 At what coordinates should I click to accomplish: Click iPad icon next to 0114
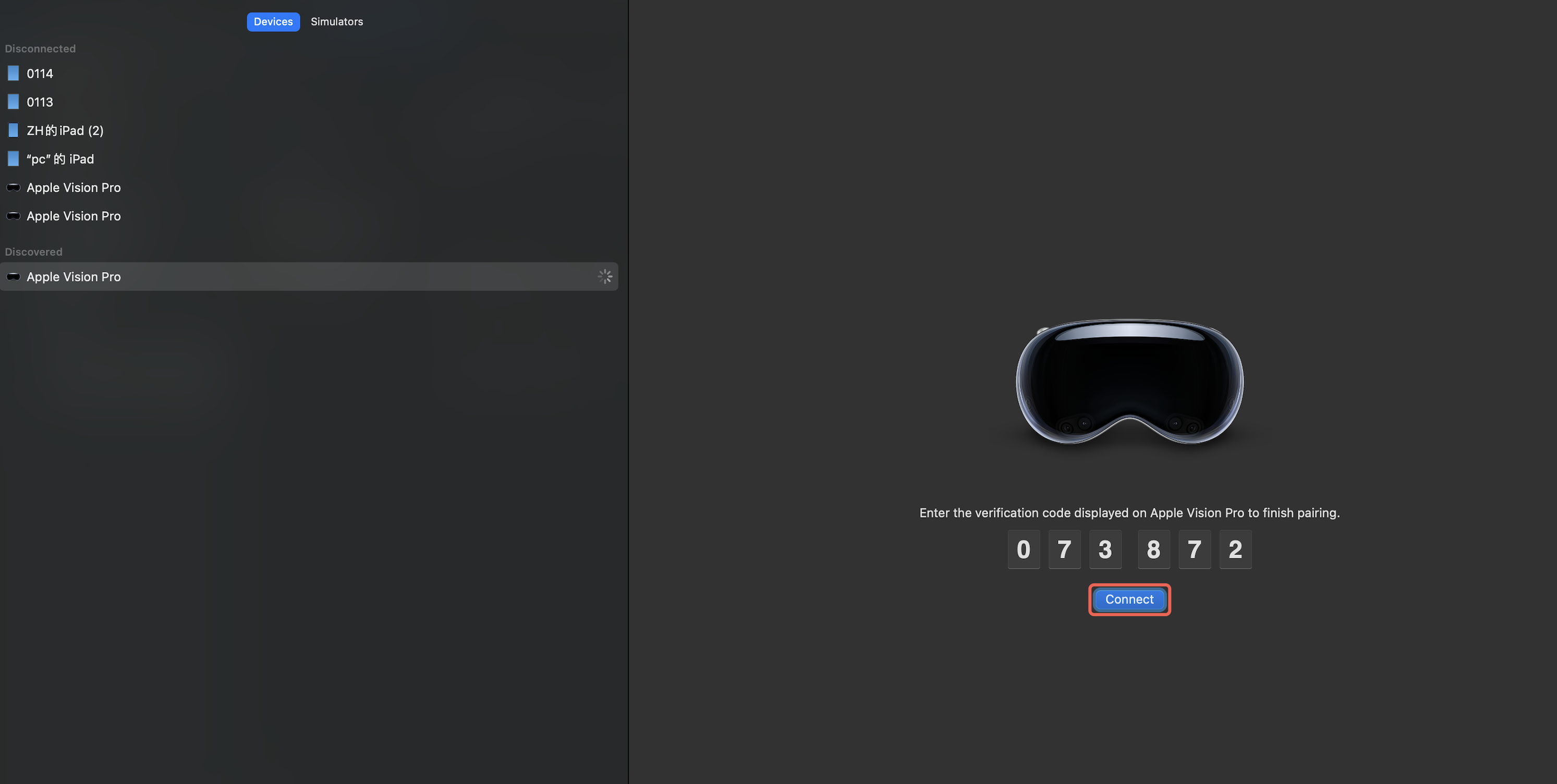[x=14, y=73]
